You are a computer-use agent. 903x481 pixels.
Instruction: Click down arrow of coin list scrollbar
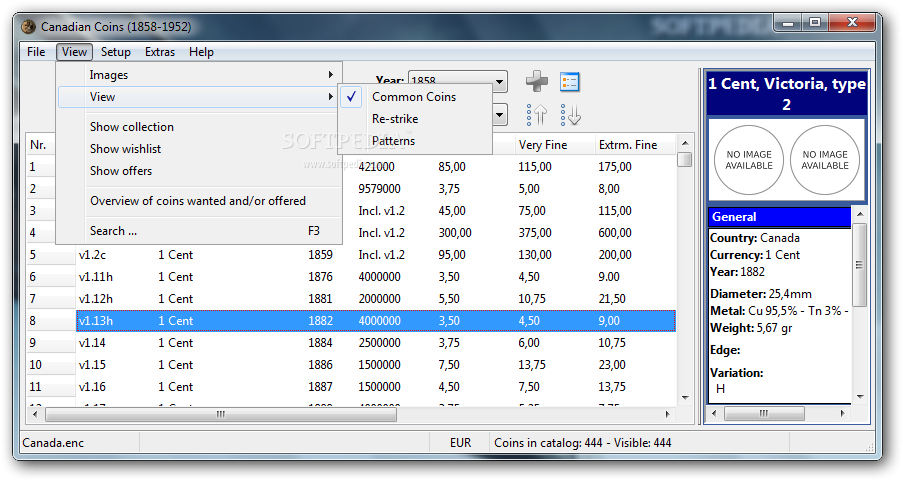(685, 397)
